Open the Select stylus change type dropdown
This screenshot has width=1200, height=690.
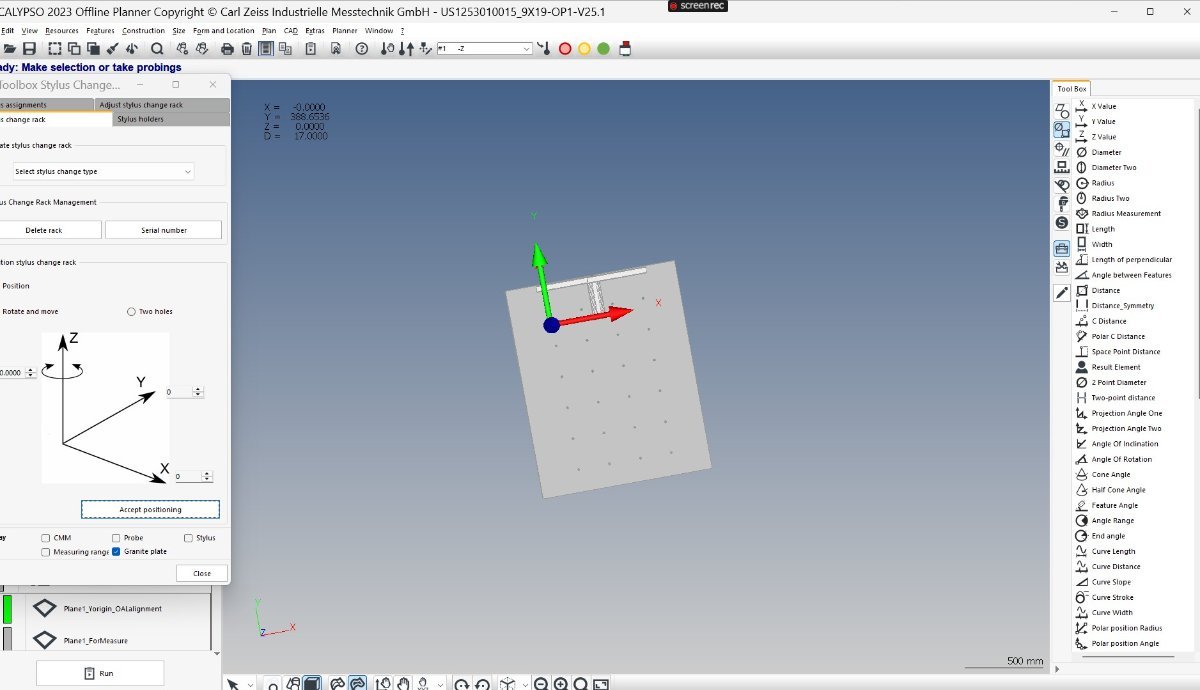click(x=103, y=171)
